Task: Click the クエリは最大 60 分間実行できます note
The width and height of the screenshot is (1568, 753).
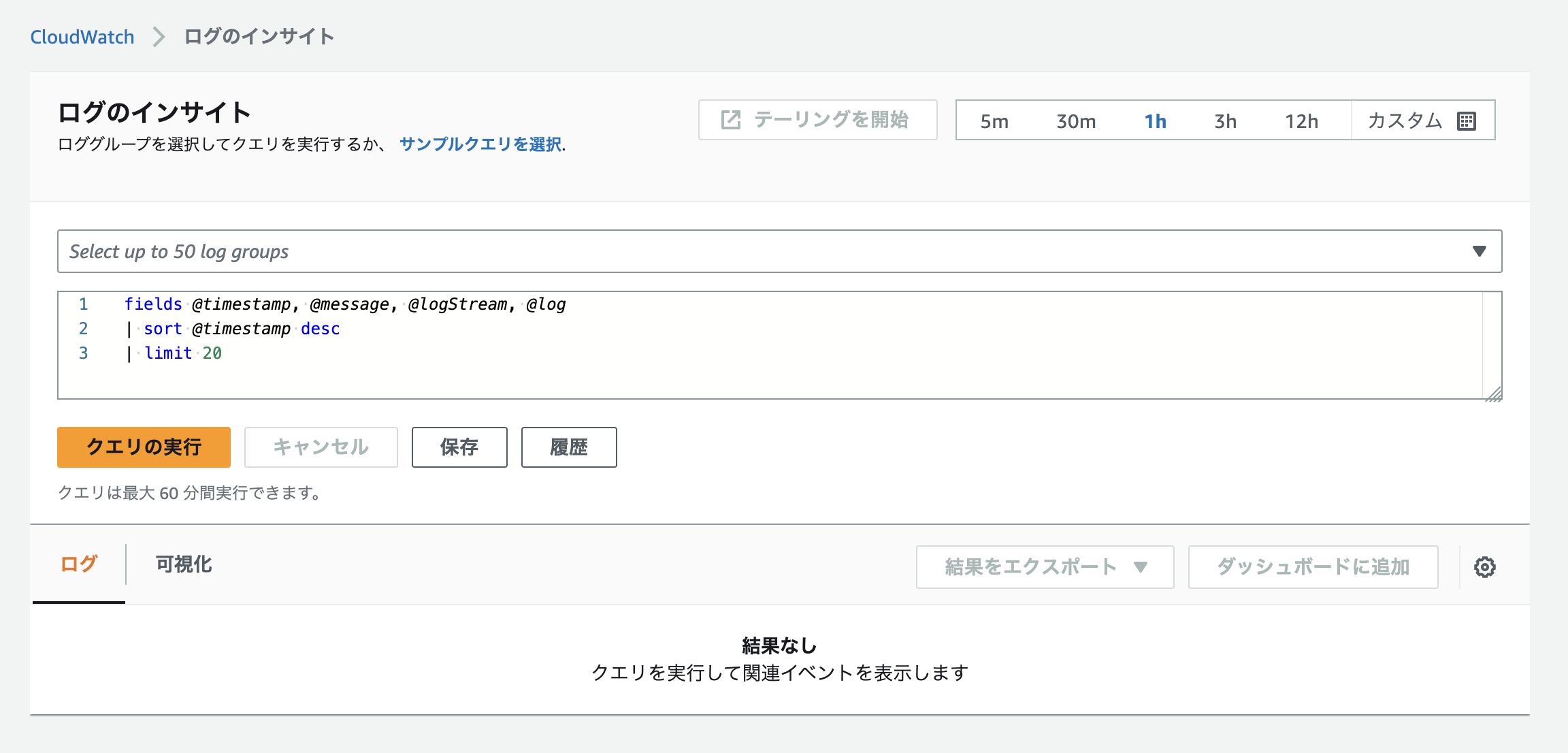Action: pos(189,492)
